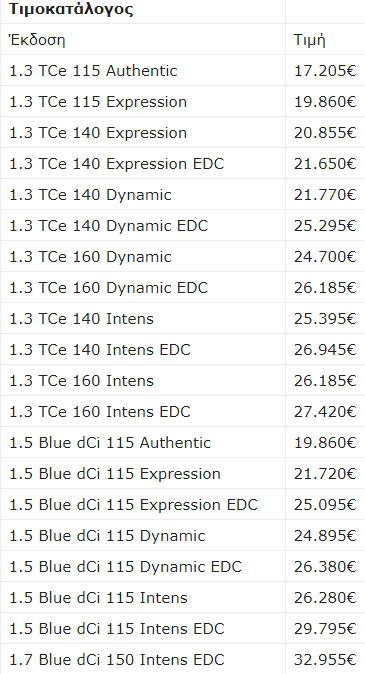
Task: Select the 1.3 TCe 160 Dynamic EDC version
Action: [108, 288]
